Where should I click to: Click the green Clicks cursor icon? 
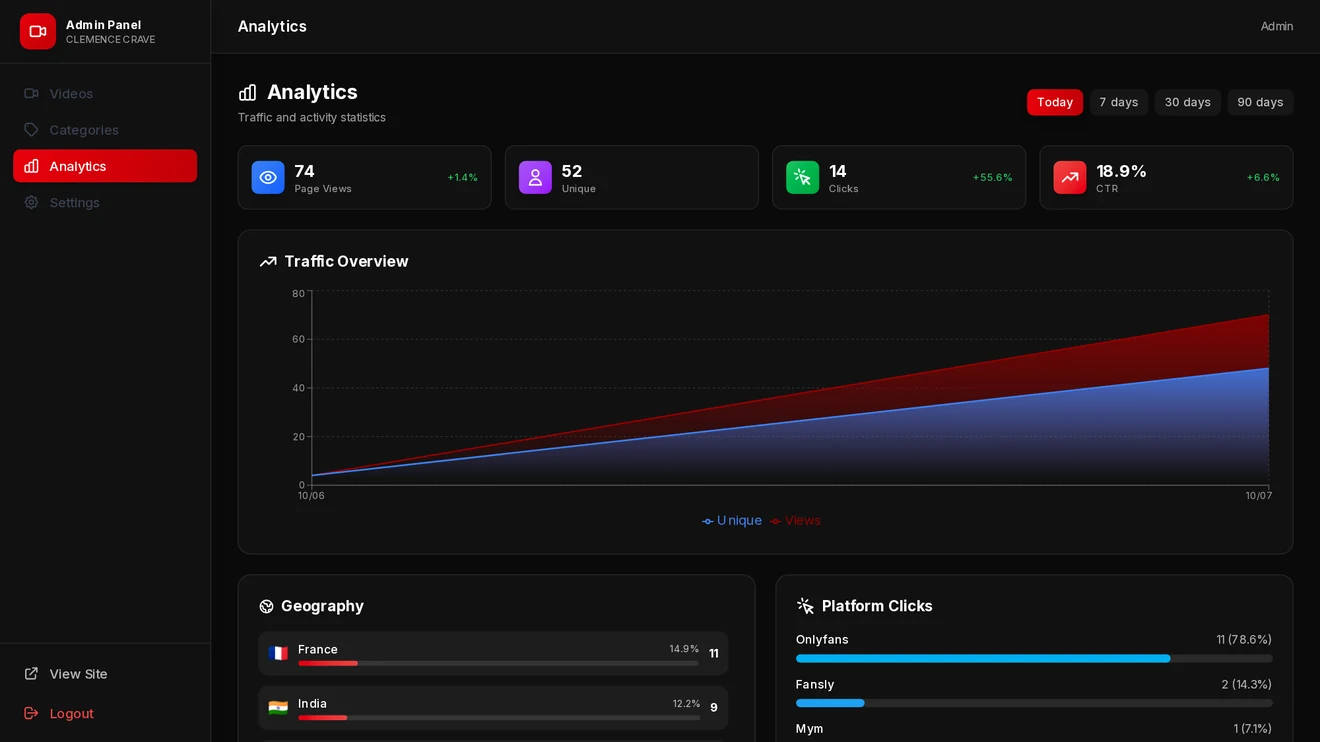click(802, 177)
